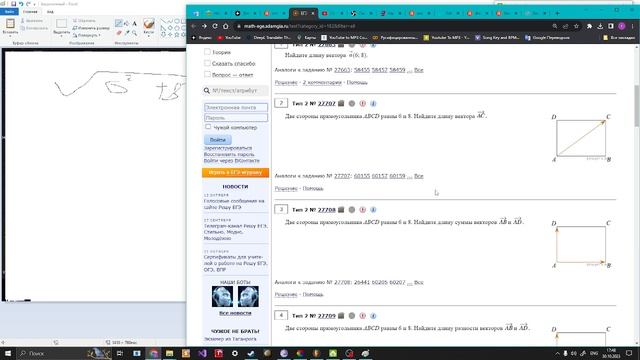640x360 pixels.
Task: Toggle the Теория checkbox
Action: 207,52
